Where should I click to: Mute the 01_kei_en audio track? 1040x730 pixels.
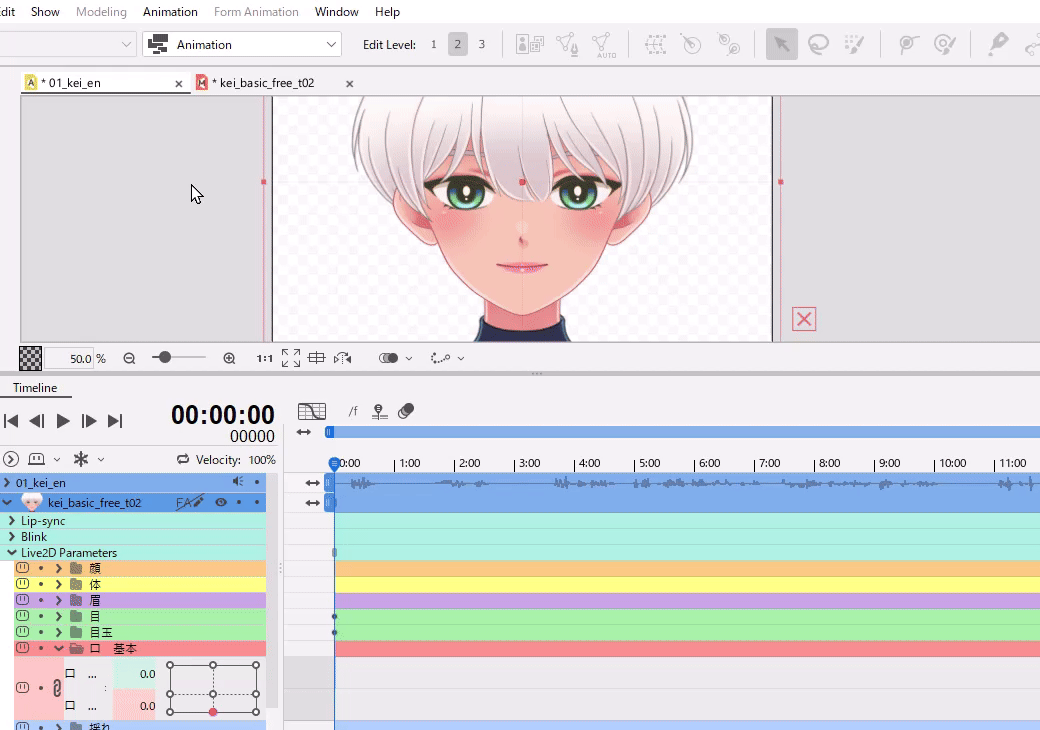237,481
